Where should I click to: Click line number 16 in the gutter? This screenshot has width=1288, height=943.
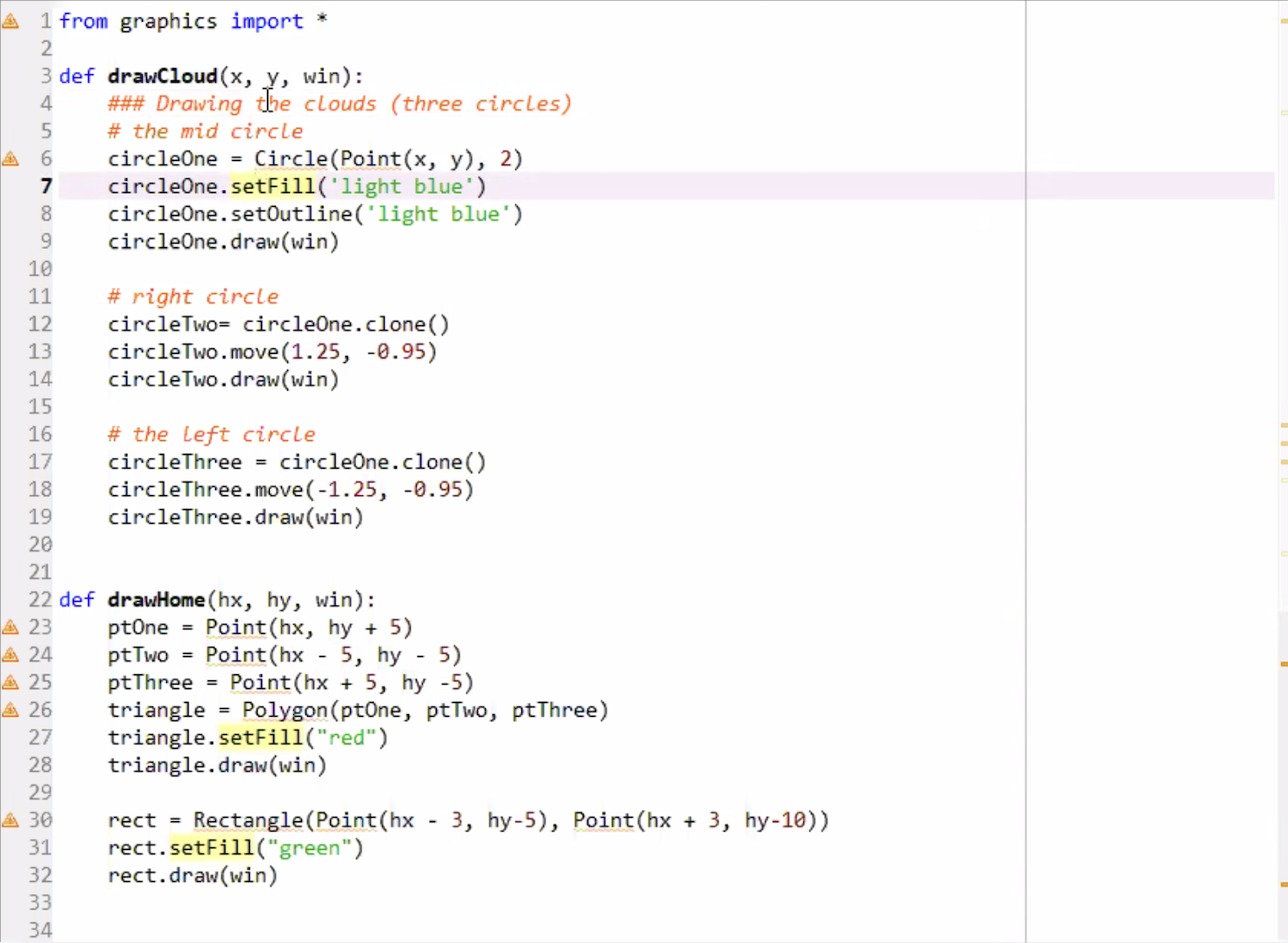[x=40, y=434]
